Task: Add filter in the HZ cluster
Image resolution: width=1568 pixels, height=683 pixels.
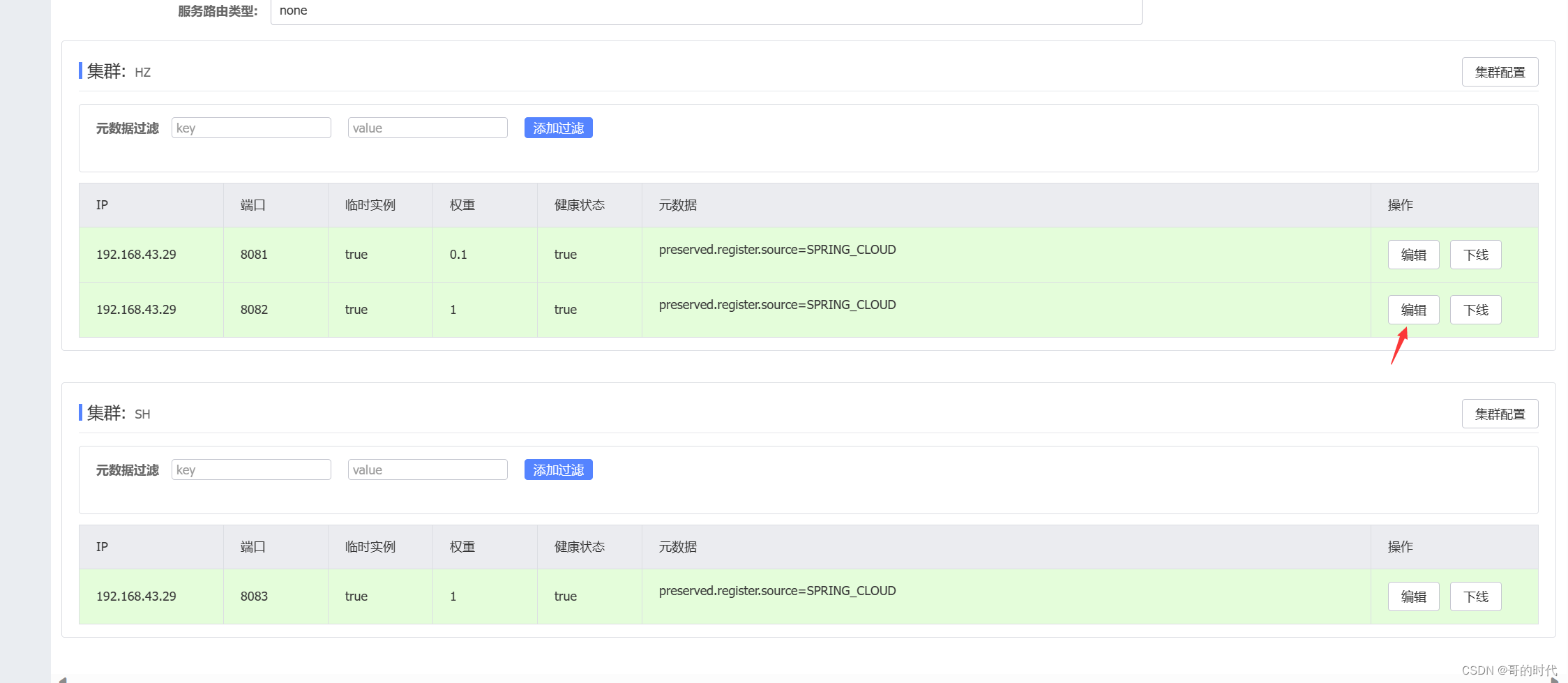Action: point(558,128)
